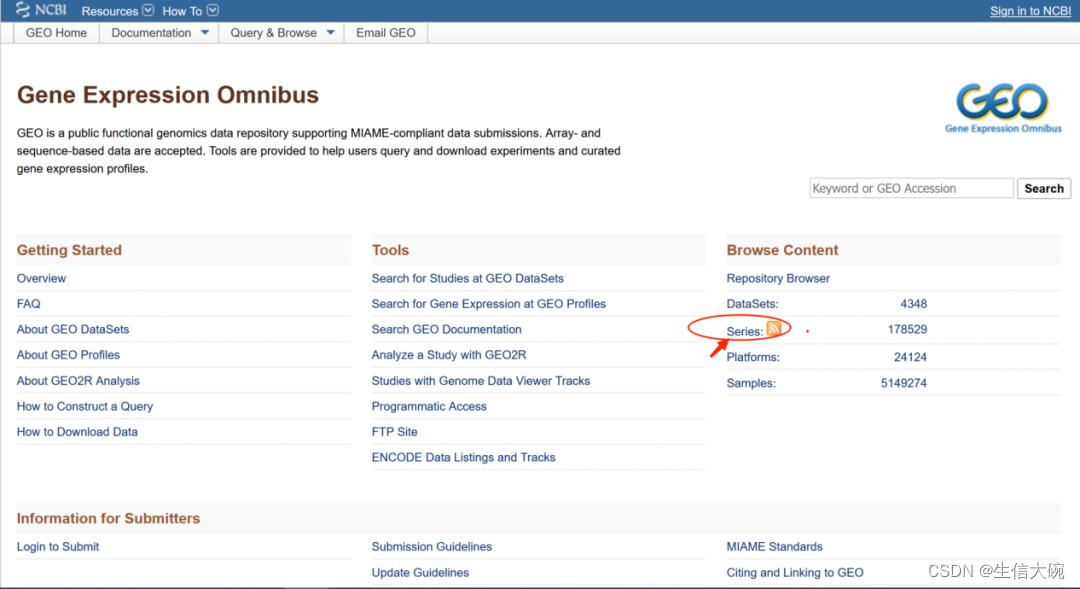Click the Series: browse link
The width and height of the screenshot is (1080, 589).
[x=745, y=331]
